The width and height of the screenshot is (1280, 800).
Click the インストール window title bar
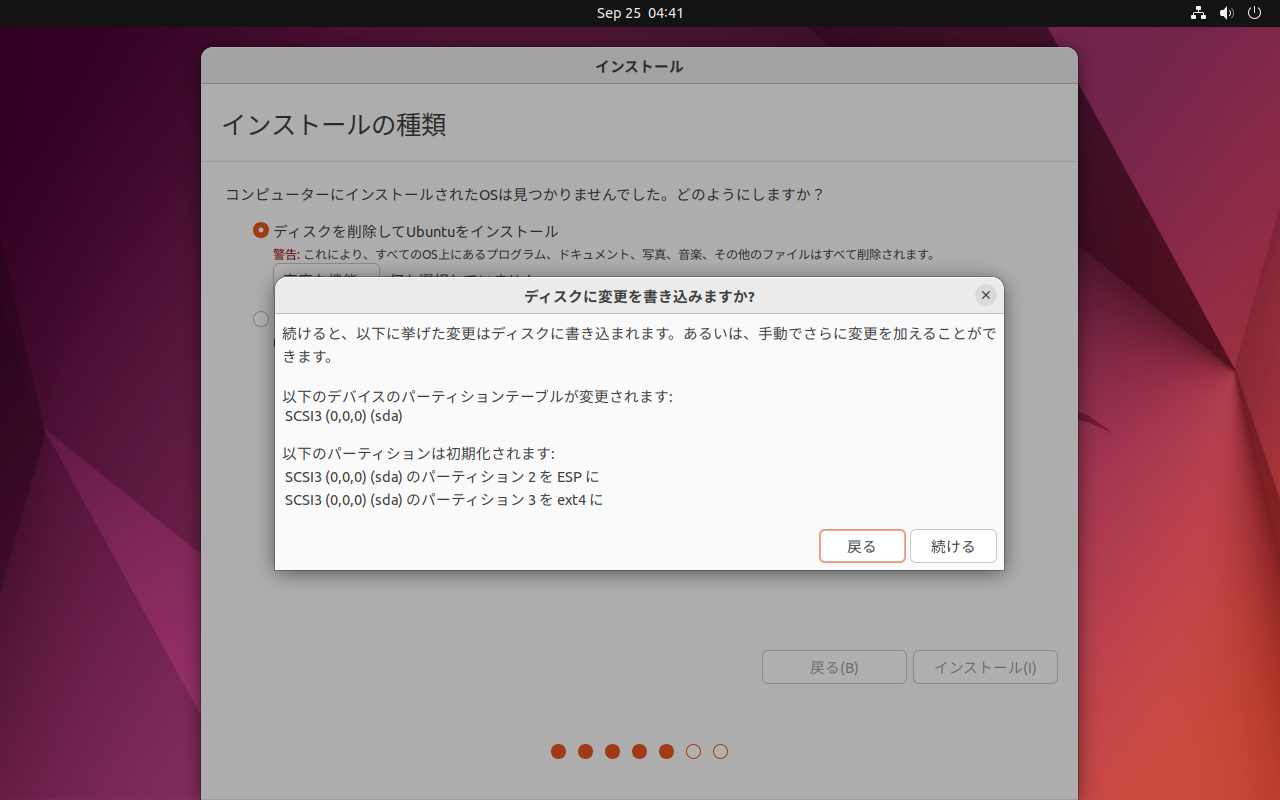click(639, 67)
